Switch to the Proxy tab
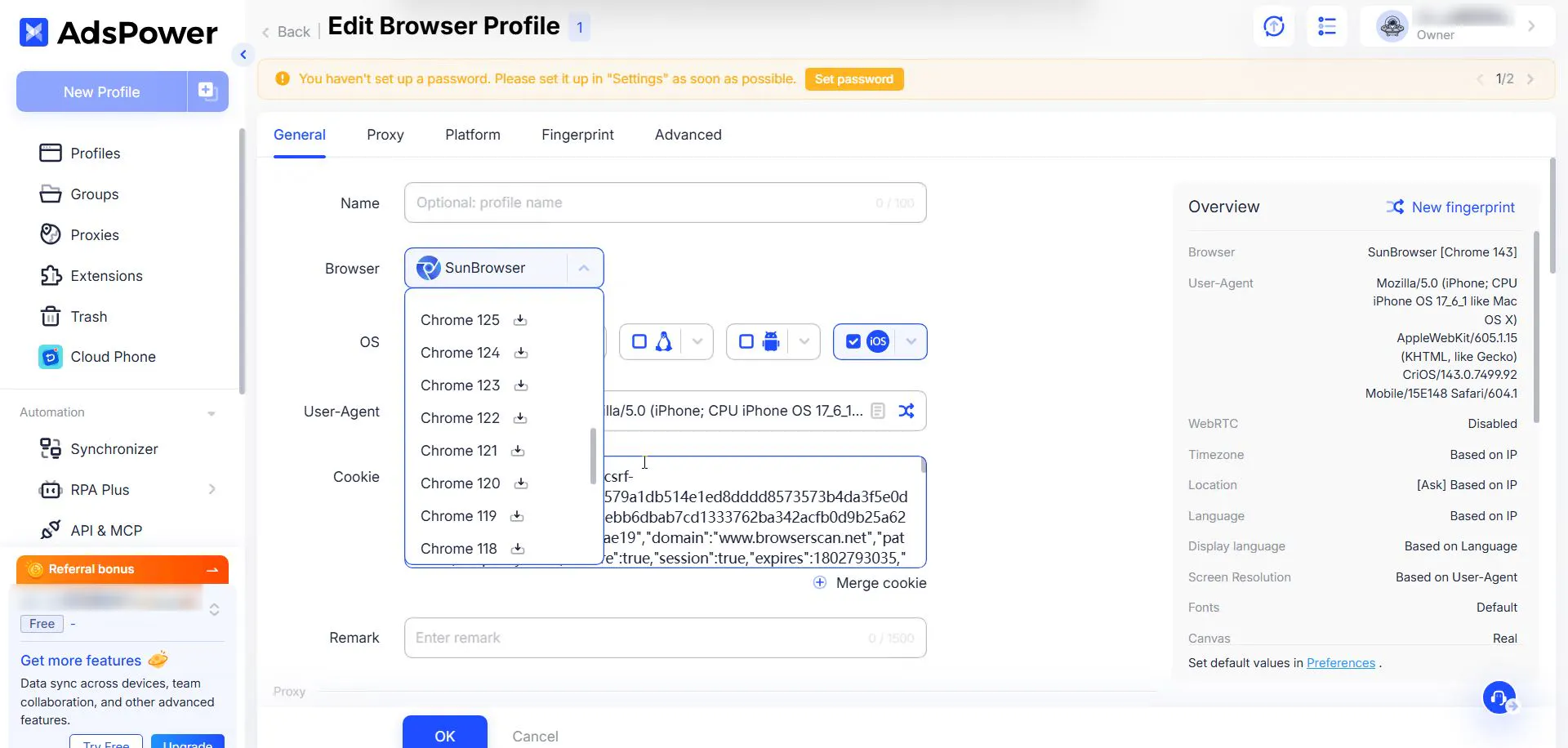Viewport: 1568px width, 748px height. (x=385, y=135)
